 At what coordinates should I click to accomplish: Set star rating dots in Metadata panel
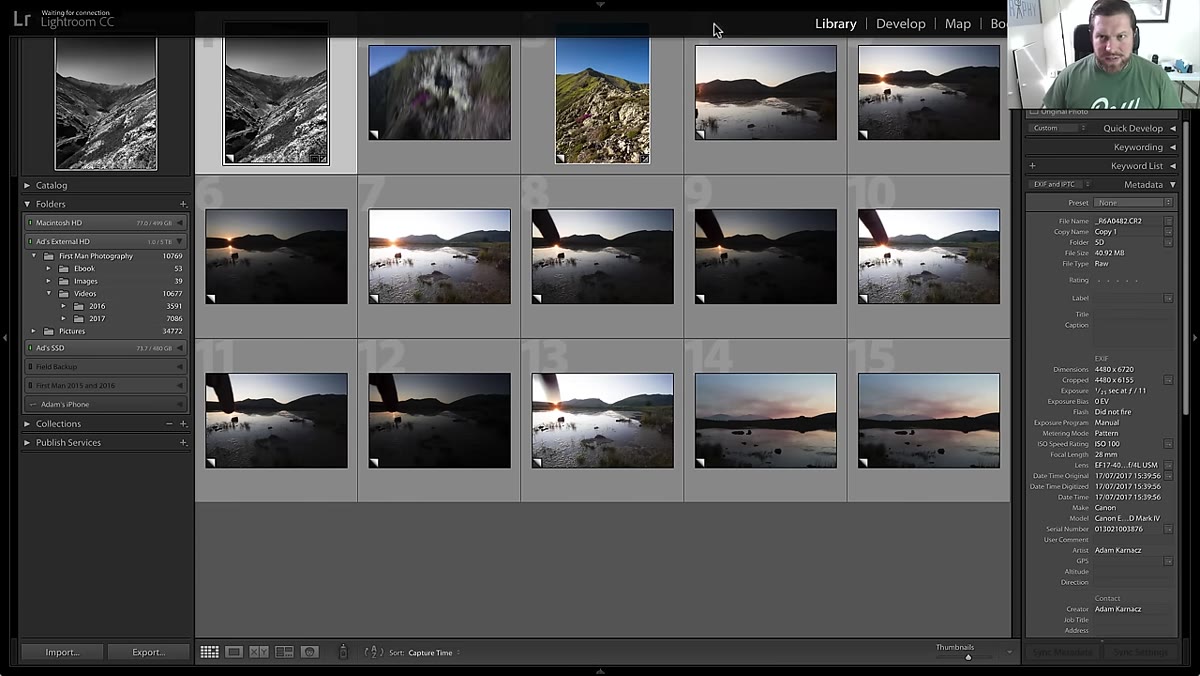(x=1116, y=280)
